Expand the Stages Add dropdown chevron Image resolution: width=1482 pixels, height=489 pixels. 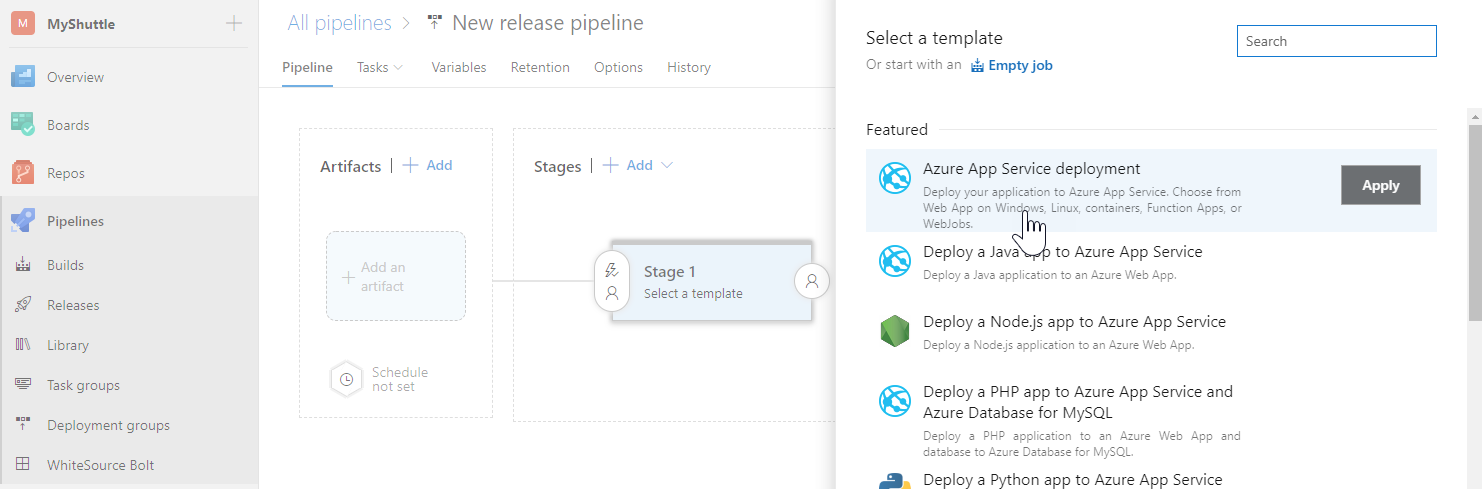point(667,165)
